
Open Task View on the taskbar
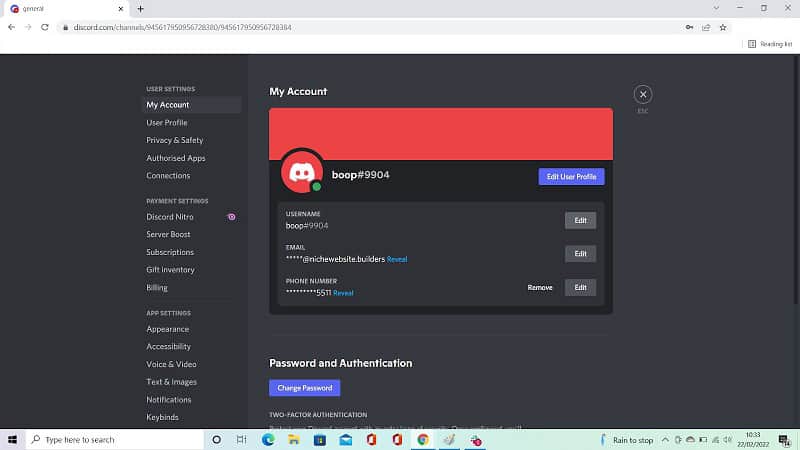click(x=241, y=439)
